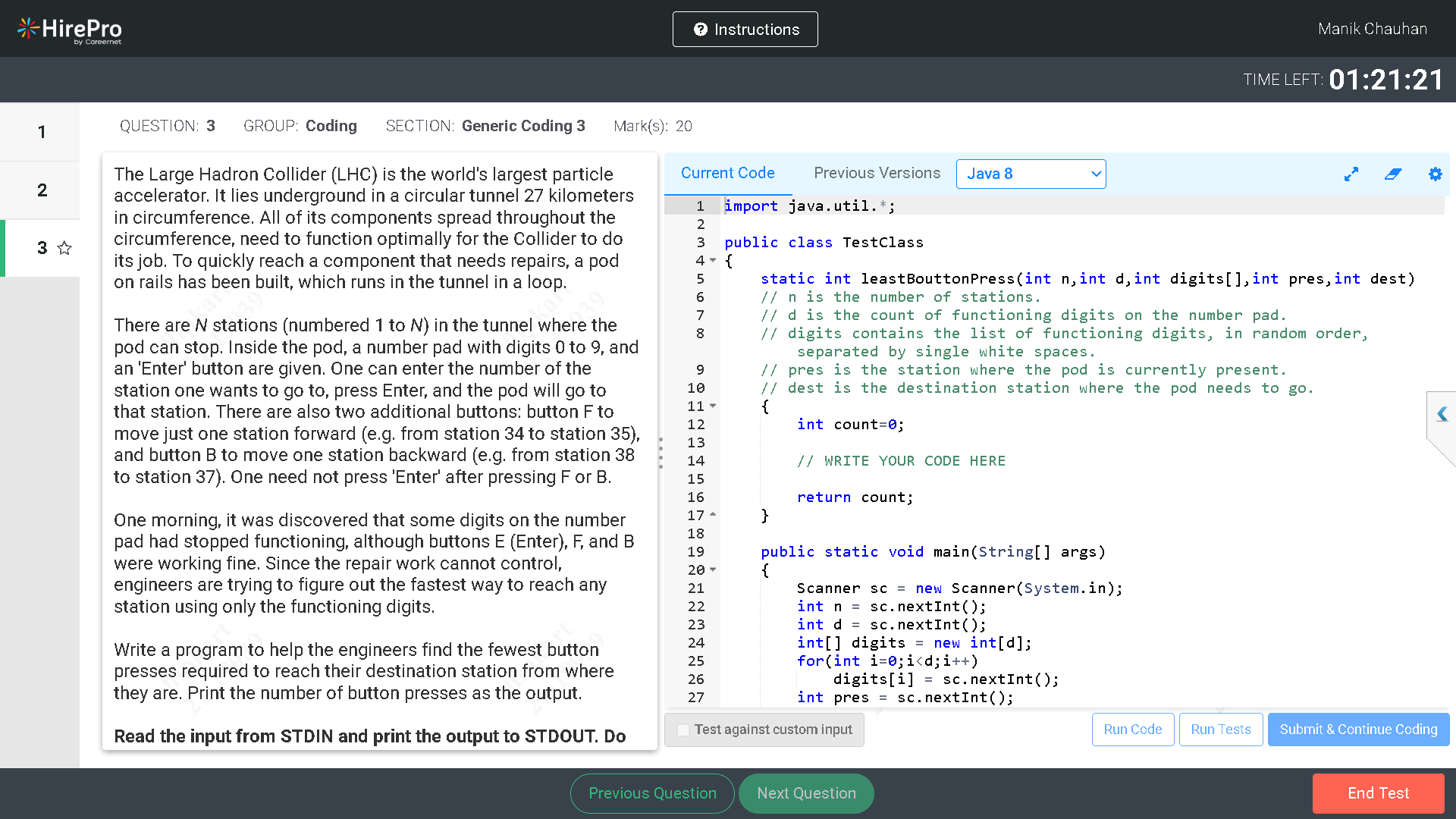Click 'int pres = sc.nextInt();' line
Screen dimensions: 1456x819
(x=905, y=698)
